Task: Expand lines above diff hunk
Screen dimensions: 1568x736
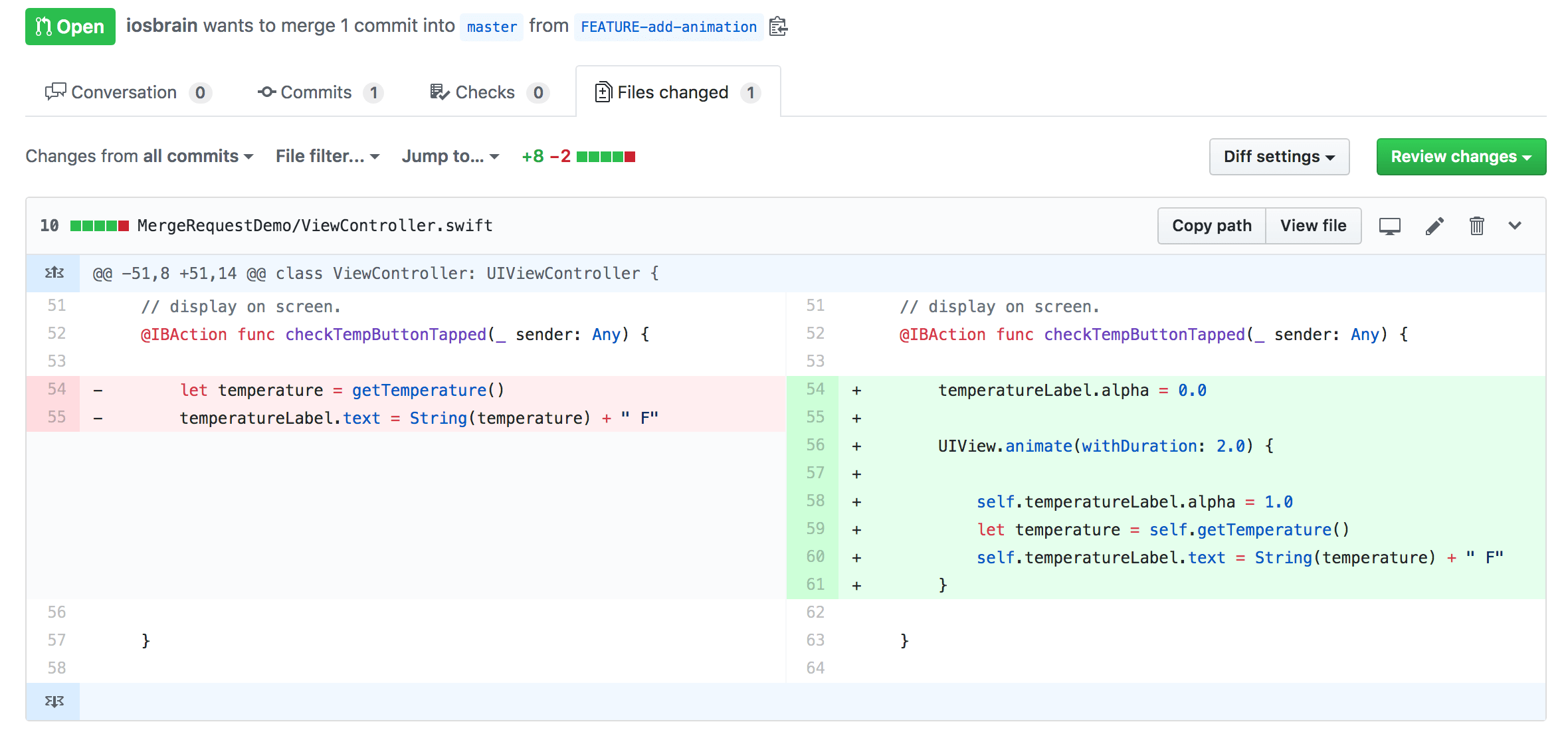Action: [x=54, y=273]
